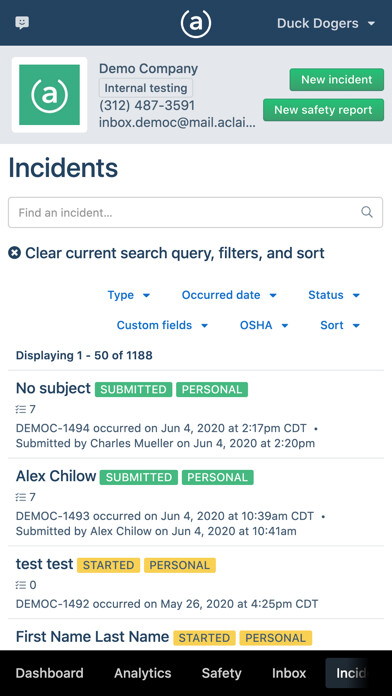Screen dimensions: 392x696
Task: Click the New safety report button
Action: [323, 110]
